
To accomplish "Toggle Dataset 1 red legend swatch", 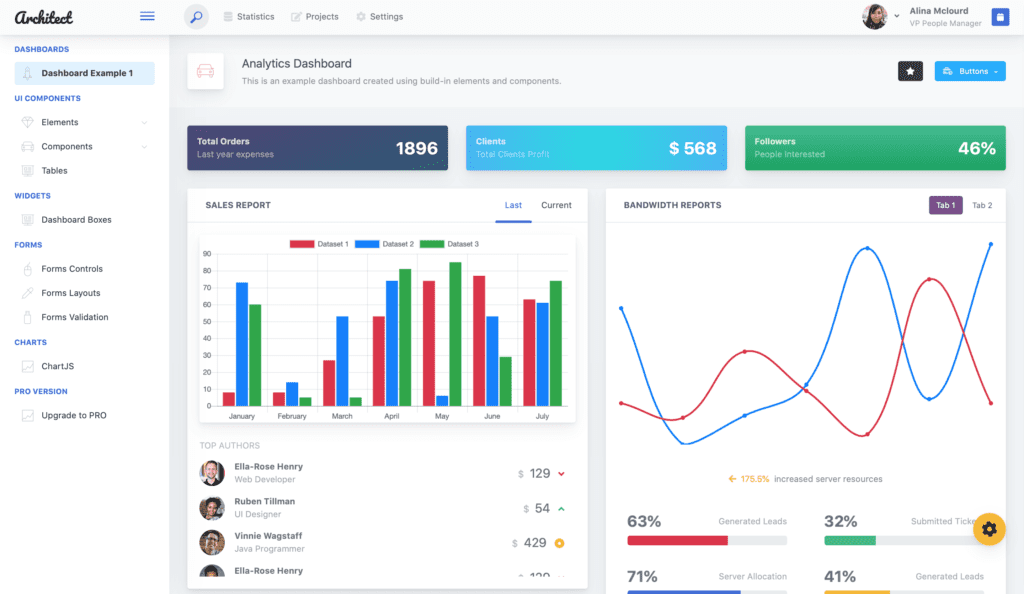I will pos(302,244).
